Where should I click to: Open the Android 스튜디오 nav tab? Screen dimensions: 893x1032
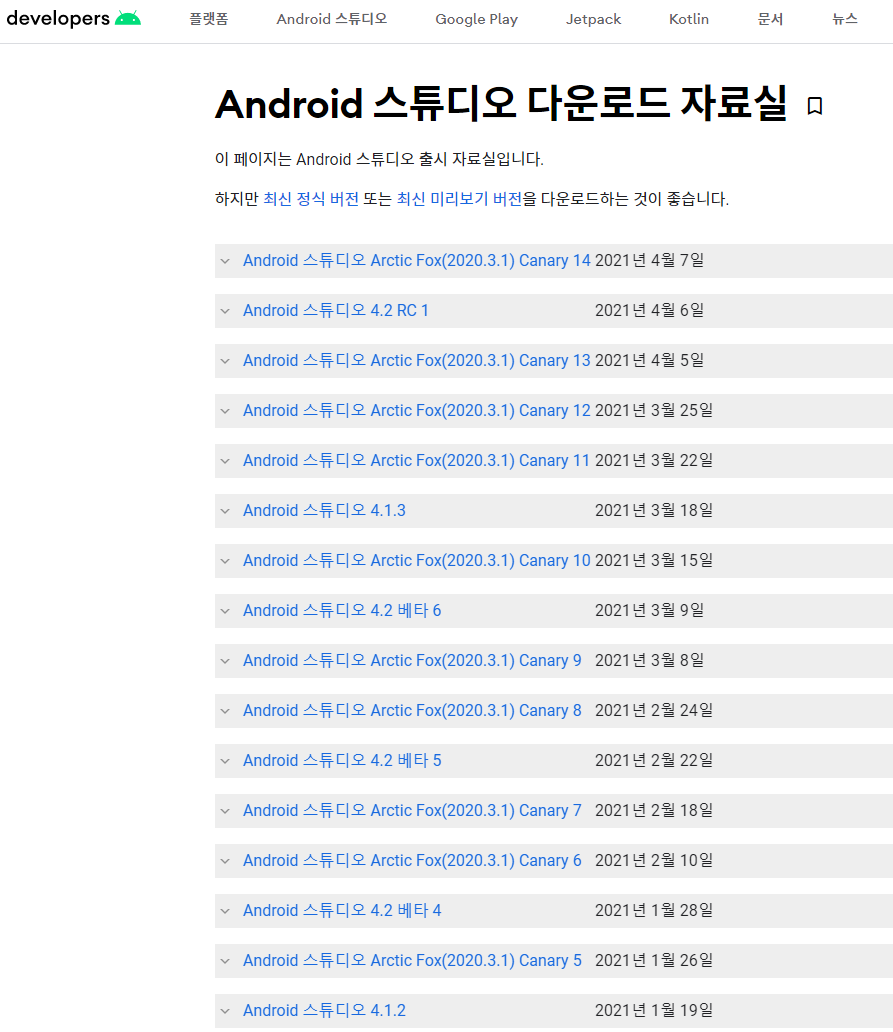(332, 19)
